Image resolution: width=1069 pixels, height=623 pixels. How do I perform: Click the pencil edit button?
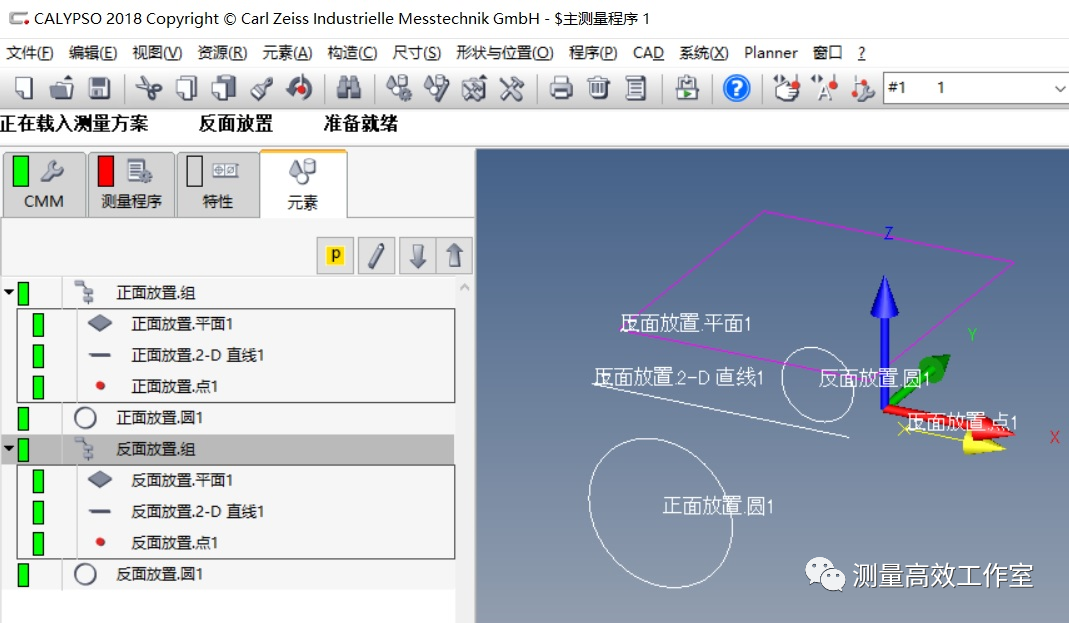[376, 256]
